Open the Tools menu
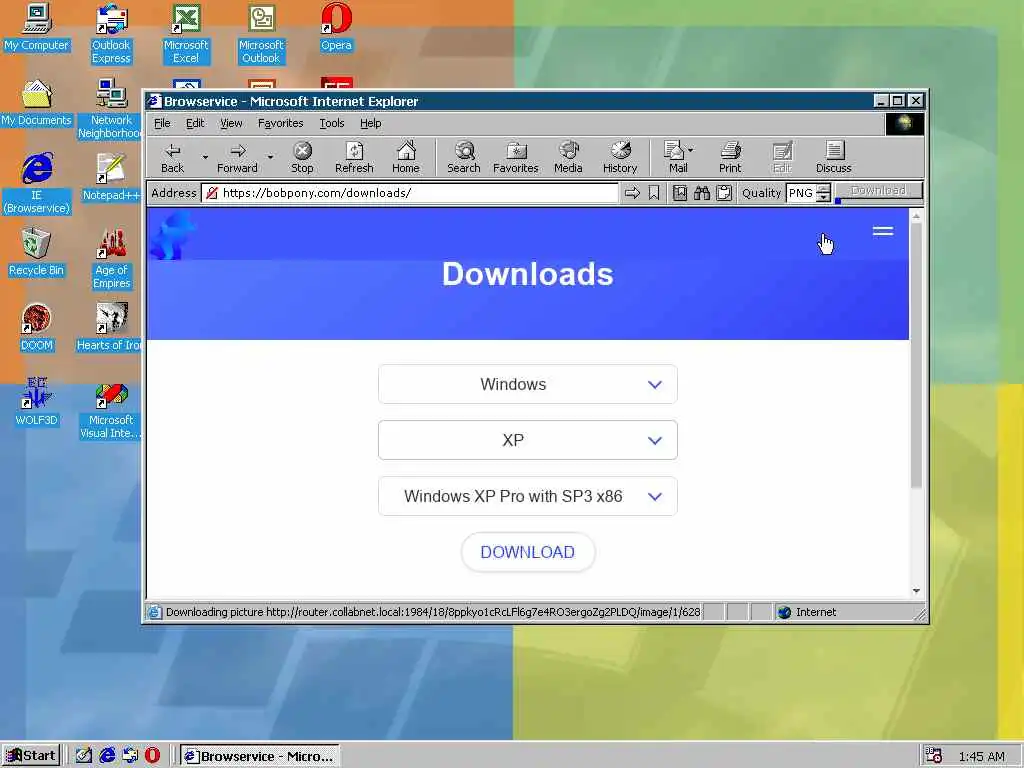 (332, 123)
